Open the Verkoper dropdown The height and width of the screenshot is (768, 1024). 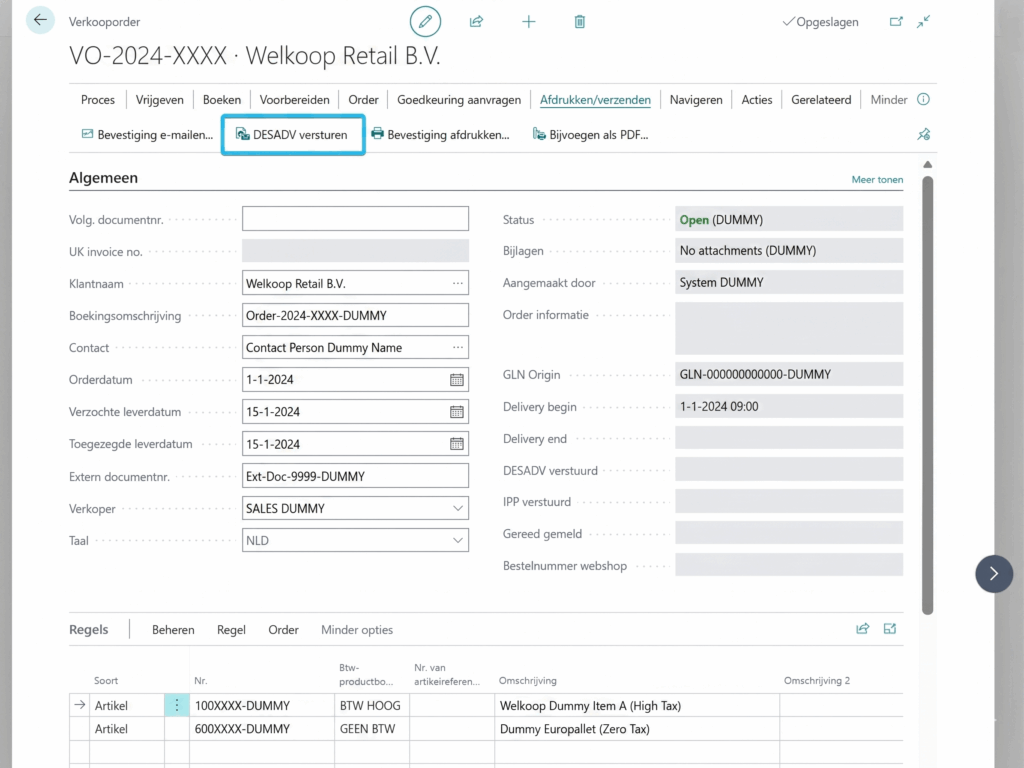pos(458,508)
